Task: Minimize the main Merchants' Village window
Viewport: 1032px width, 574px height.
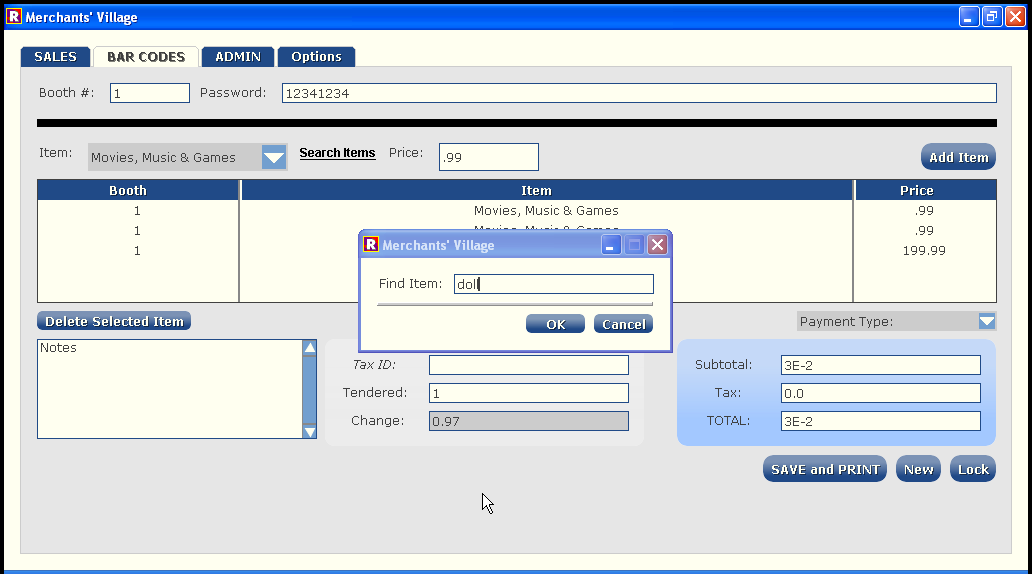Action: click(x=969, y=17)
